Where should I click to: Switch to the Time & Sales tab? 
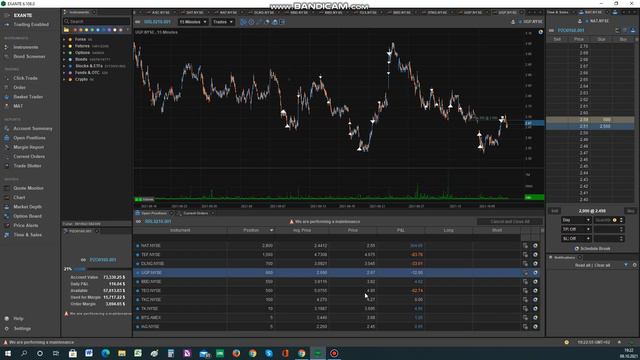point(558,12)
